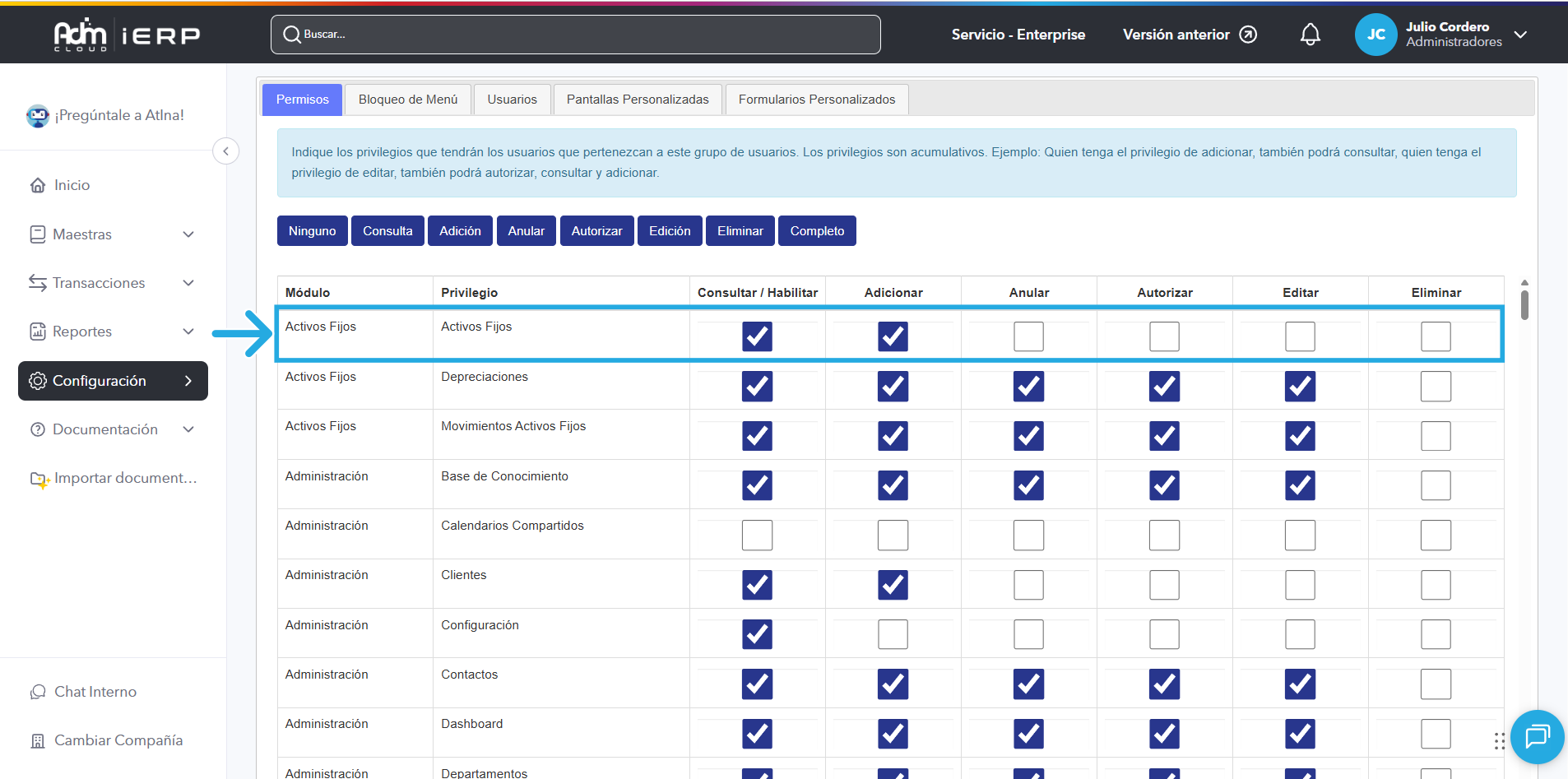Expand the Maestras menu chevron

coord(188,234)
